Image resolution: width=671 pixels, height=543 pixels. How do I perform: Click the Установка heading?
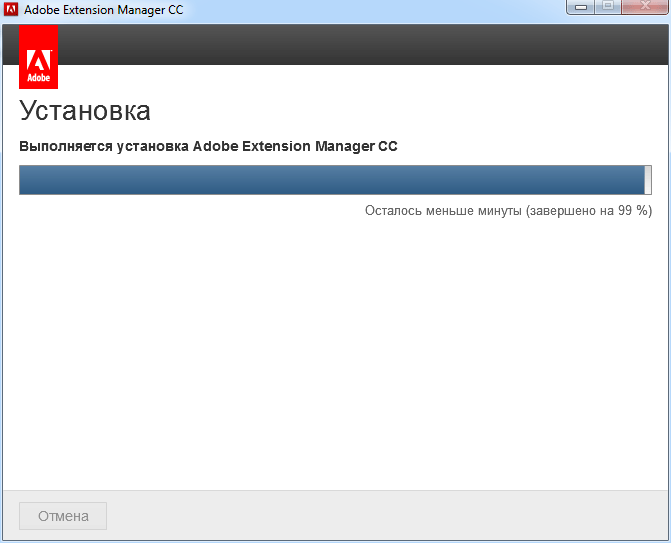pos(85,111)
